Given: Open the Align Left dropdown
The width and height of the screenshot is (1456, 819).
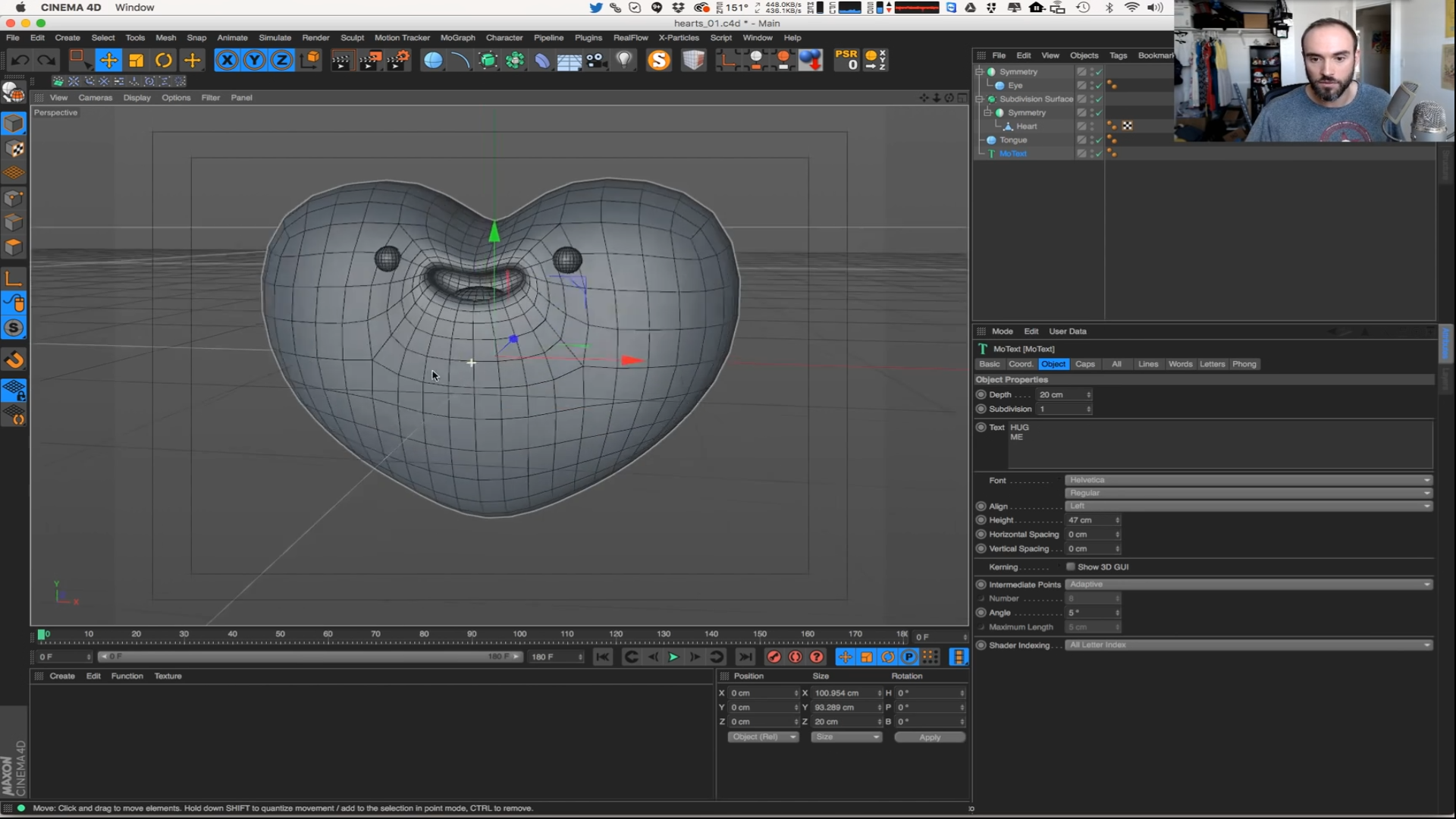Looking at the screenshot, I should click(x=1249, y=507).
